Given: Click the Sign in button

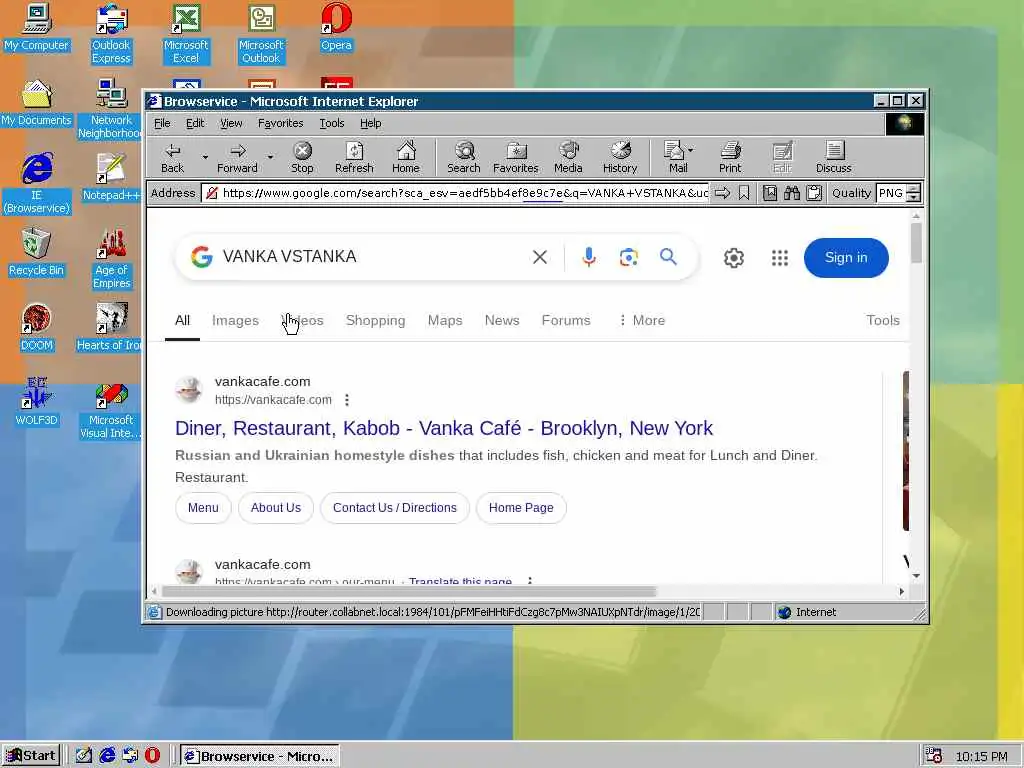Looking at the screenshot, I should pos(846,258).
